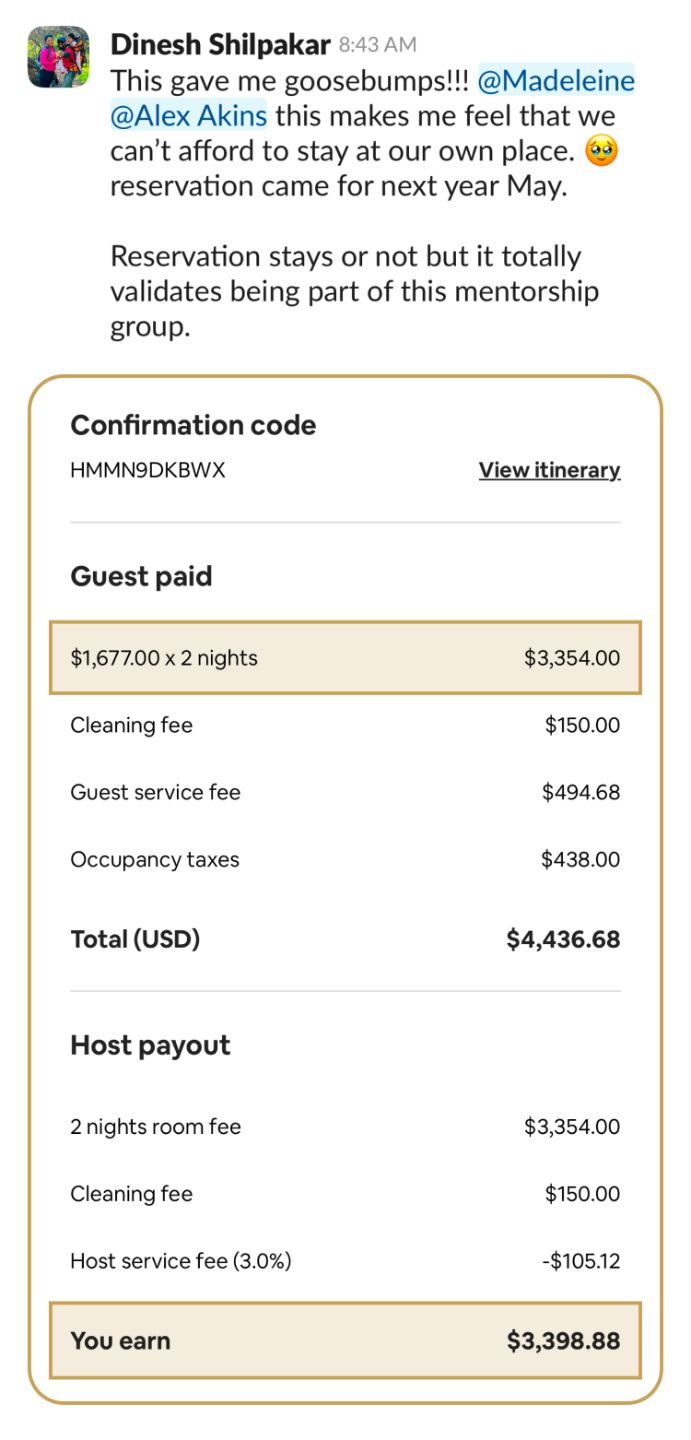Viewport: 691px width, 1440px height.
Task: Open the @Madeleine mention
Action: click(x=556, y=80)
